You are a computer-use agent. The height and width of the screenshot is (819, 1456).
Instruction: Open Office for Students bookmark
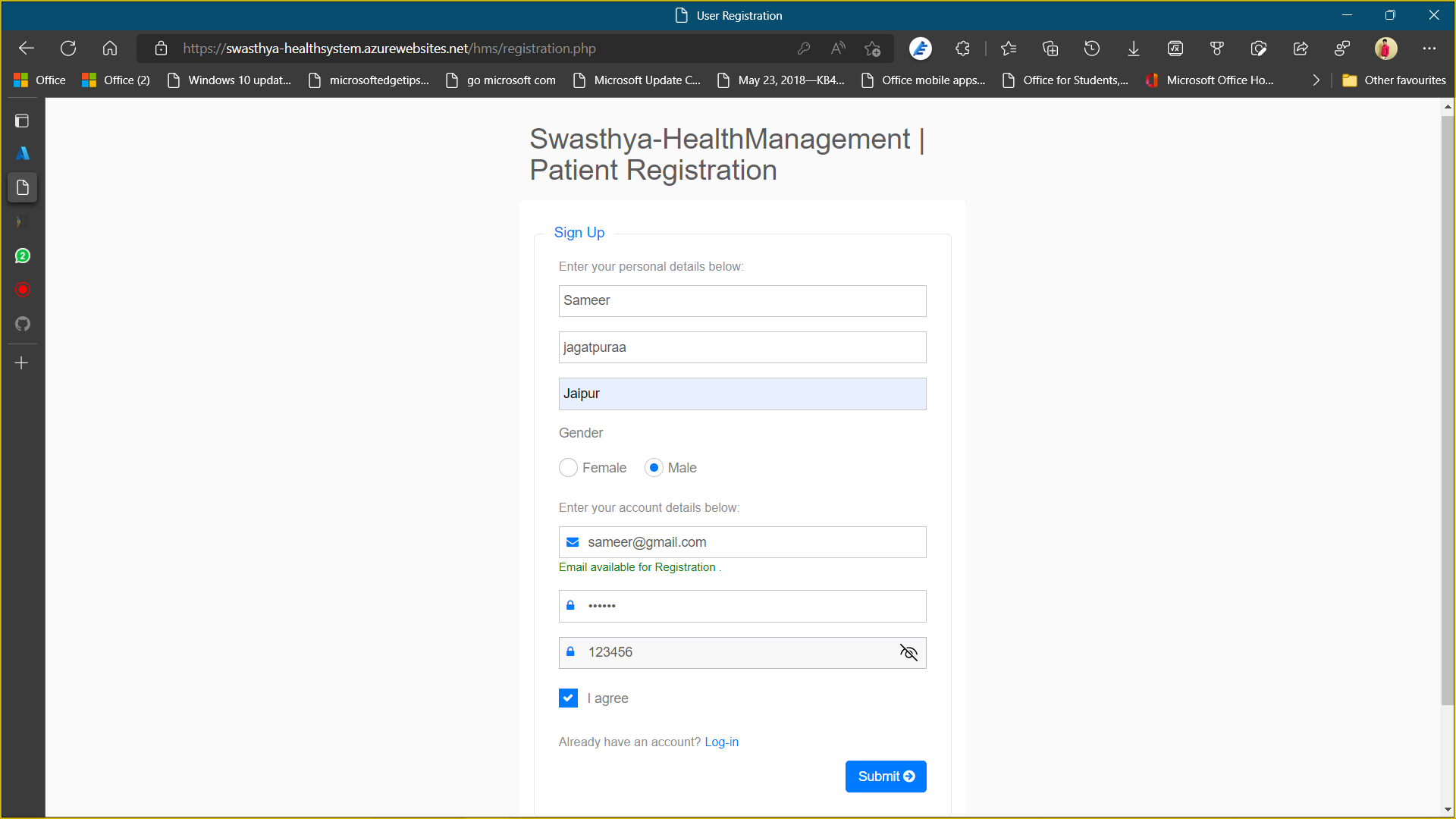tap(1065, 80)
